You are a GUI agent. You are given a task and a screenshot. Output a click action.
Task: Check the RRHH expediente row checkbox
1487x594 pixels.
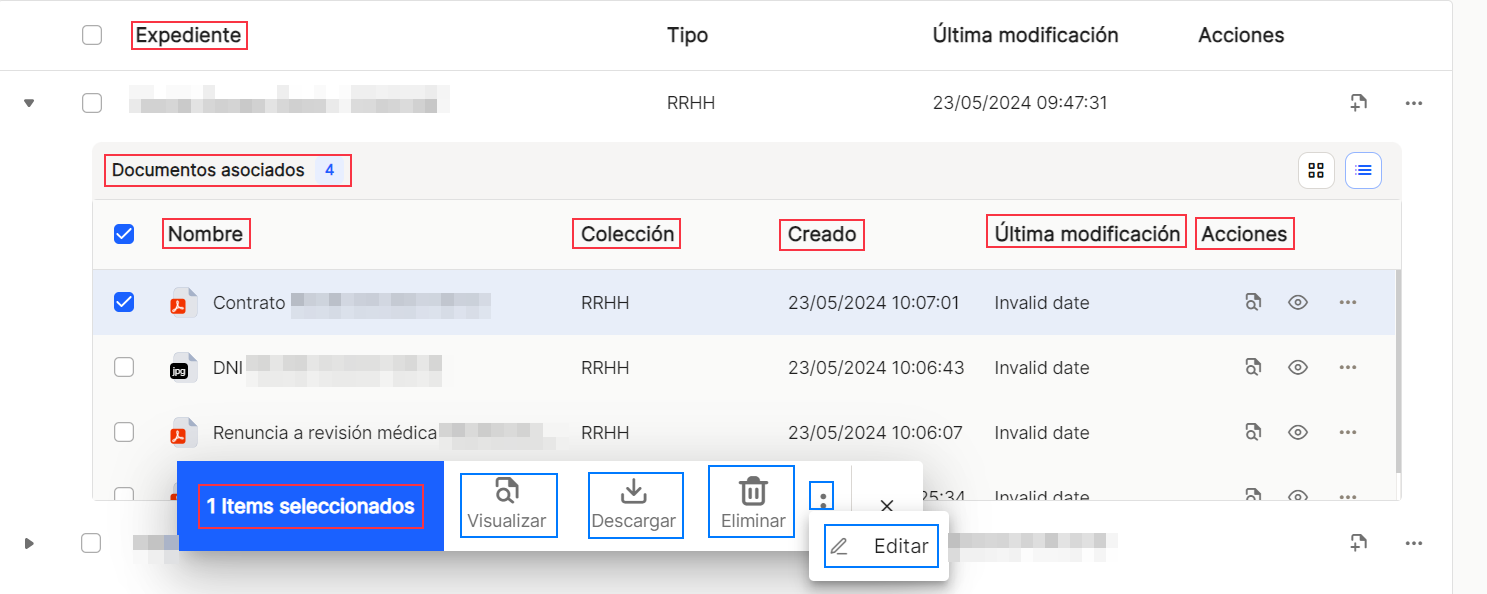point(92,102)
